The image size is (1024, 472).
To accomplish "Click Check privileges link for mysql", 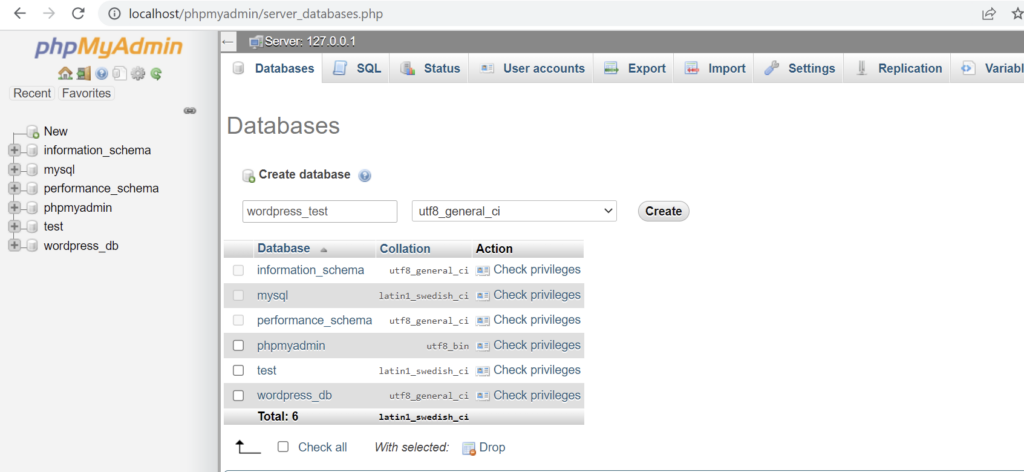I will tap(536, 295).
